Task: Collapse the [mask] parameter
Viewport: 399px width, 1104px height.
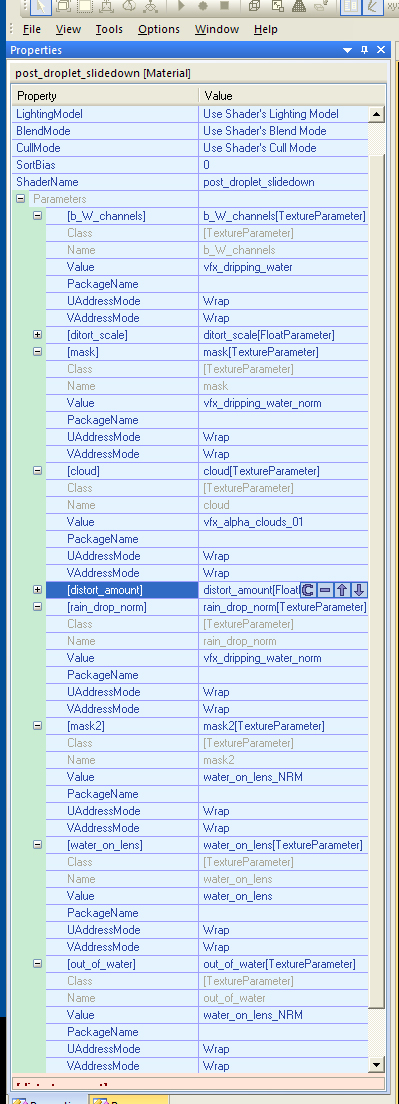Action: pos(37,352)
